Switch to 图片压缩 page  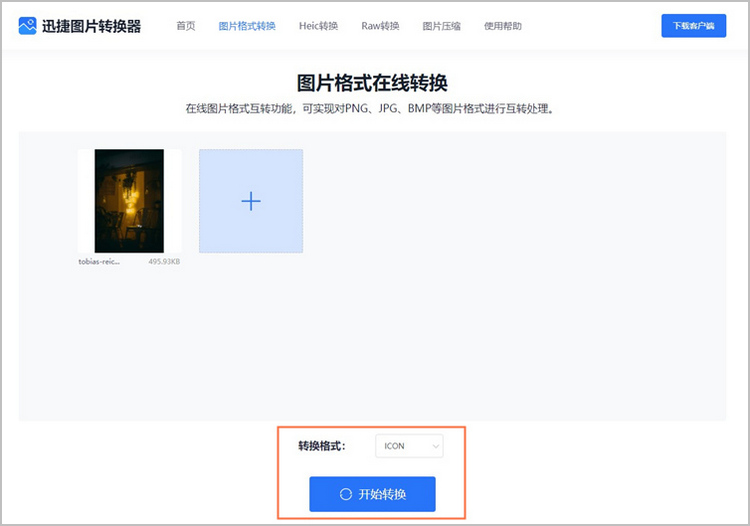click(441, 26)
